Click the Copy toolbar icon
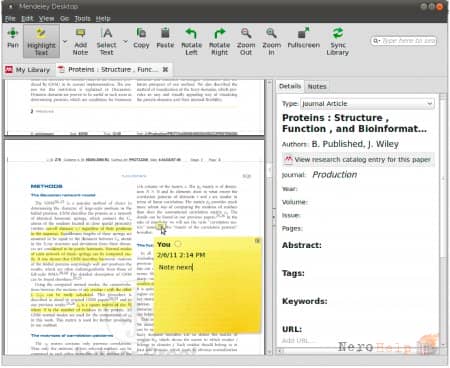This screenshot has width=450, height=368. click(141, 38)
